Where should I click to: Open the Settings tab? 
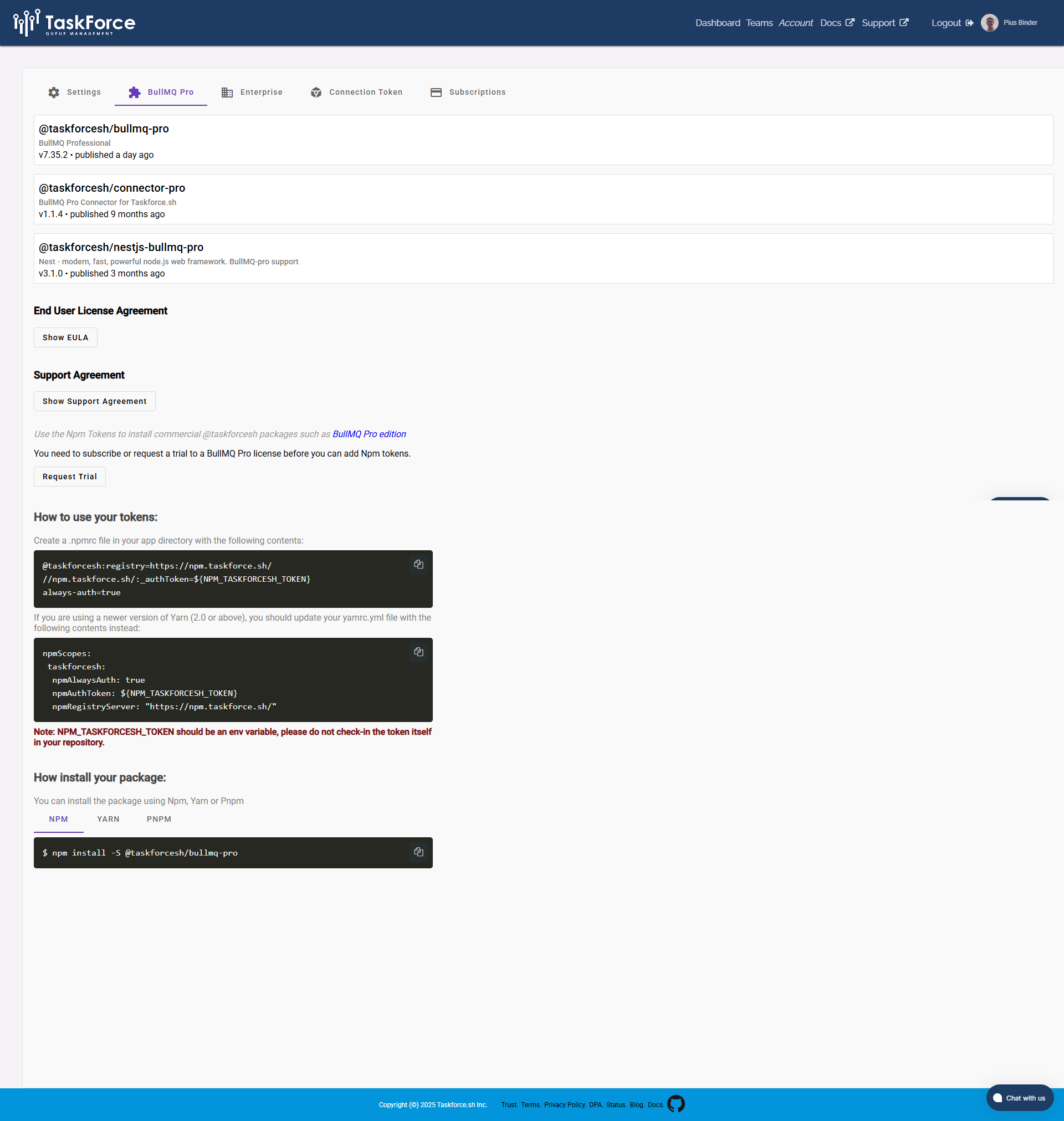pyautogui.click(x=74, y=93)
